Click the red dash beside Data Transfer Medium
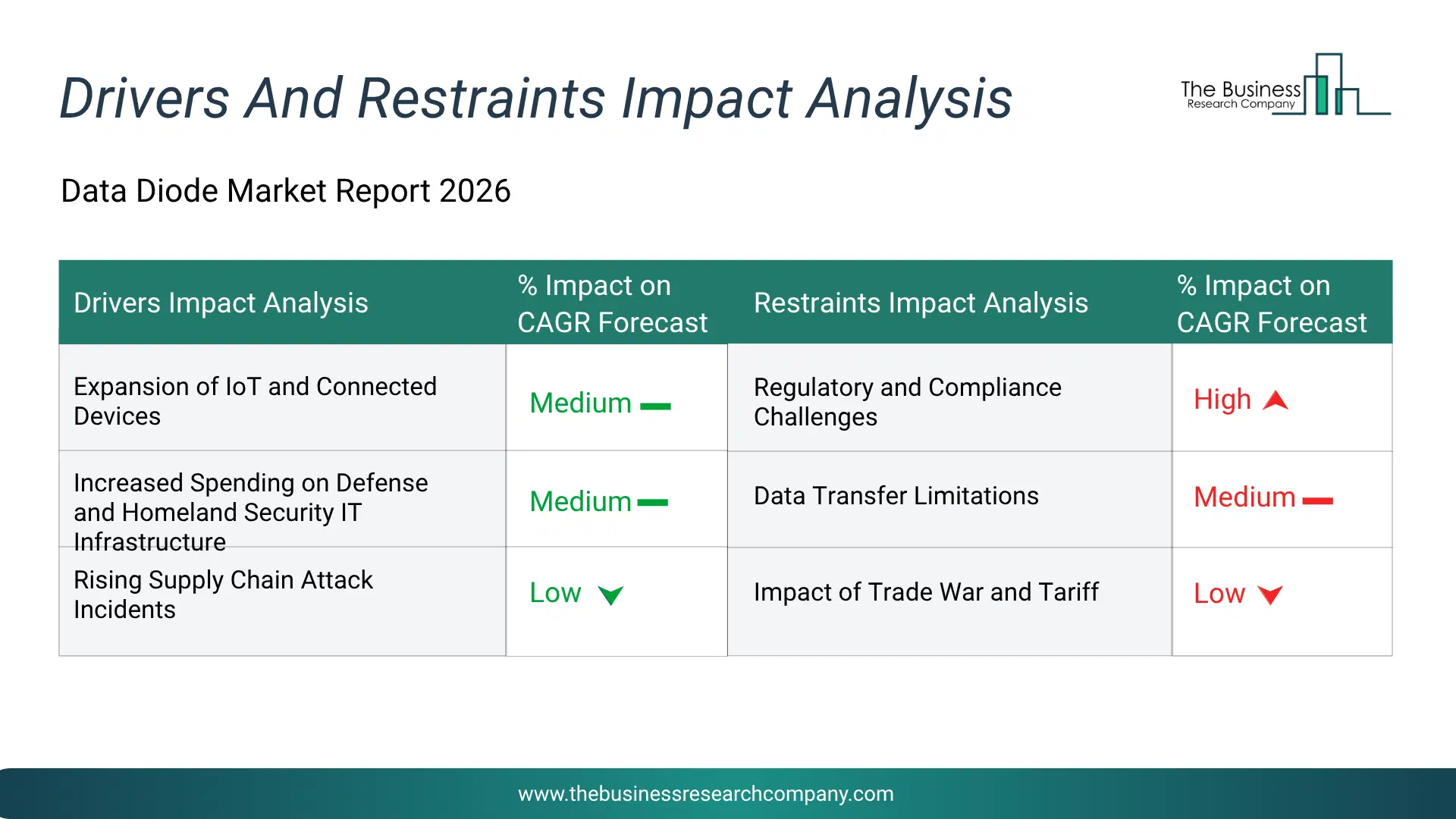Viewport: 1456px width, 819px height. coord(1318,500)
